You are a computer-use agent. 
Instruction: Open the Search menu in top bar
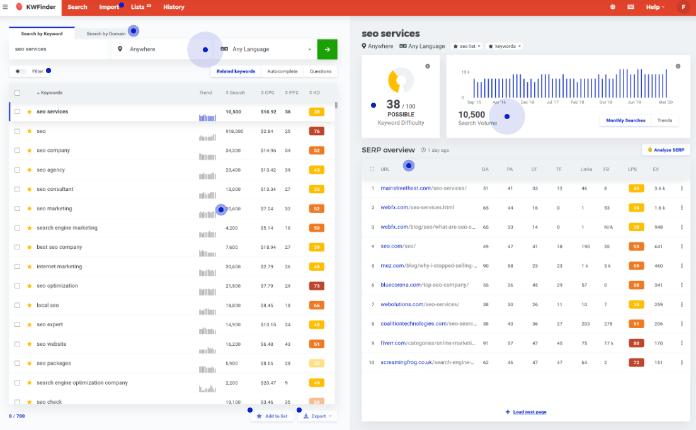(x=77, y=7)
